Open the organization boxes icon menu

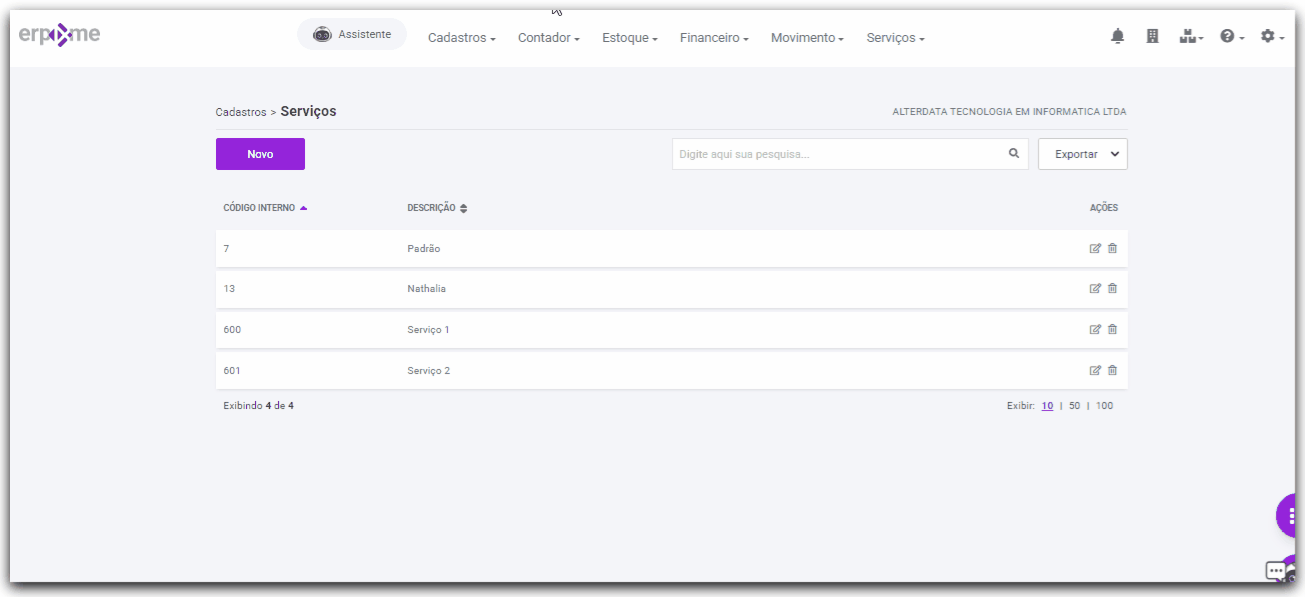(x=1190, y=37)
